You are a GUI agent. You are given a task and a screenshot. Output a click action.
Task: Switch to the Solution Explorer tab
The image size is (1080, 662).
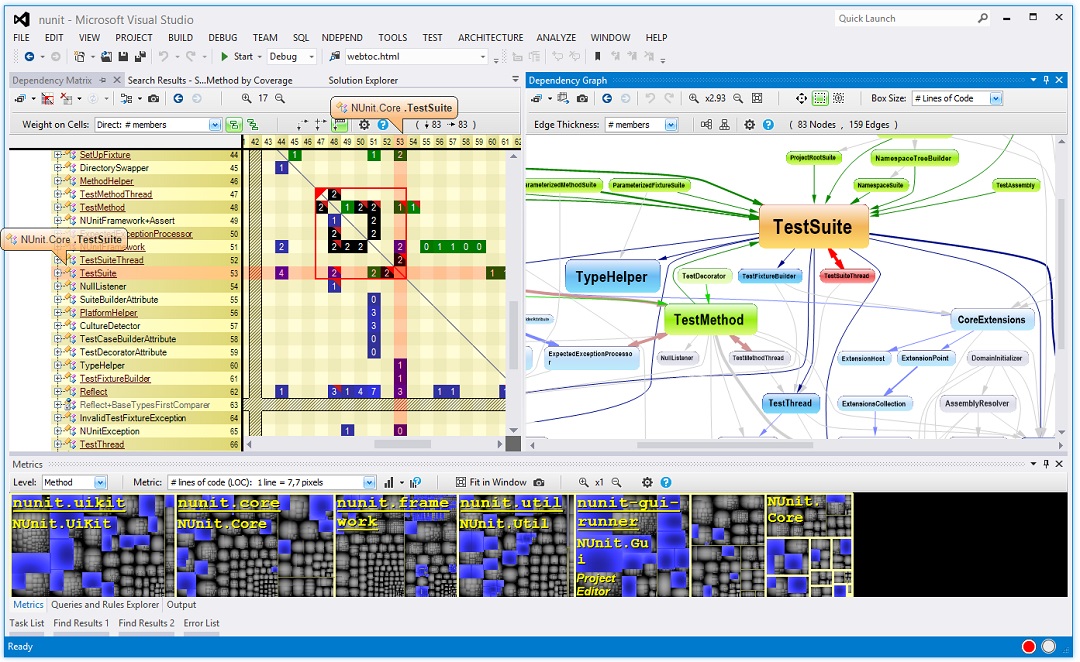363,81
